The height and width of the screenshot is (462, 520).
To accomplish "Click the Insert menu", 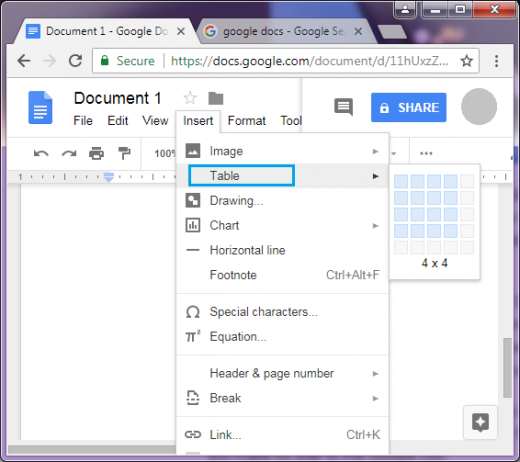I will pyautogui.click(x=198, y=121).
